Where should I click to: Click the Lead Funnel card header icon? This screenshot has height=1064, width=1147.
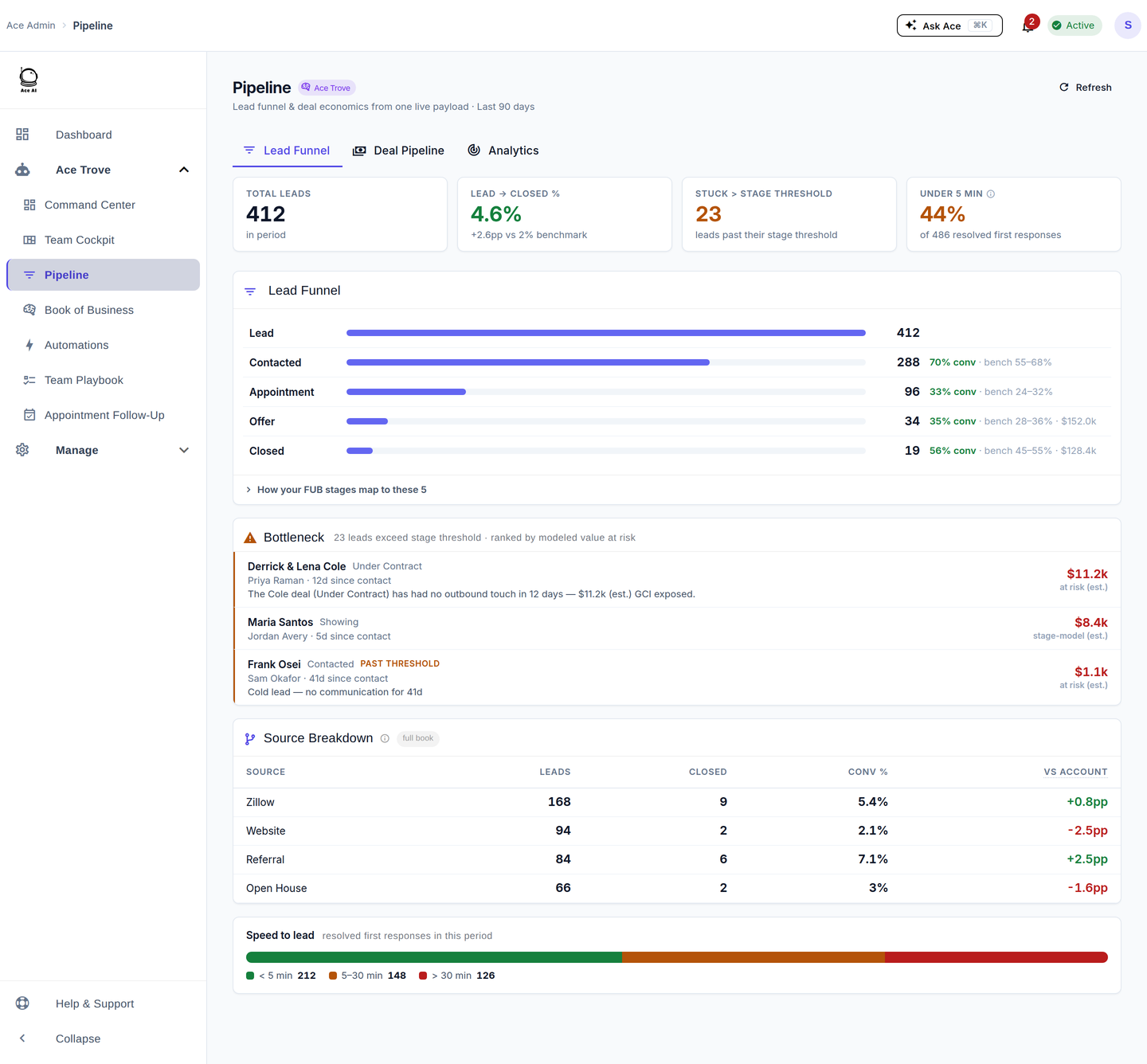(250, 291)
